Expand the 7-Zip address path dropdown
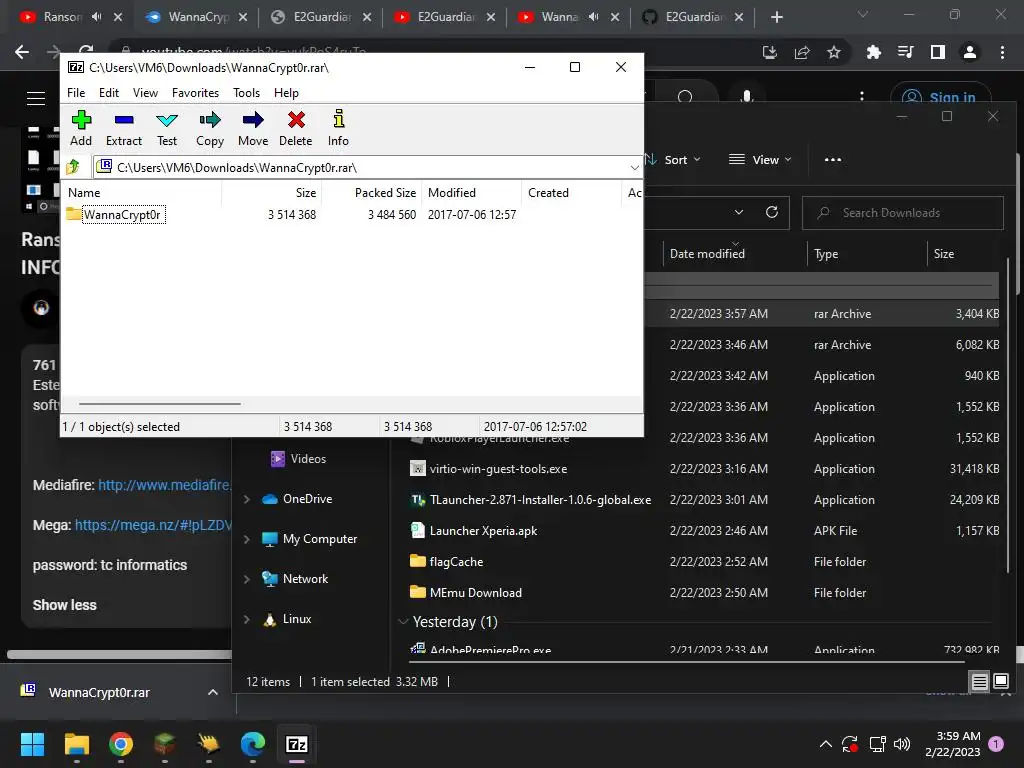1024x768 pixels. tap(634, 168)
